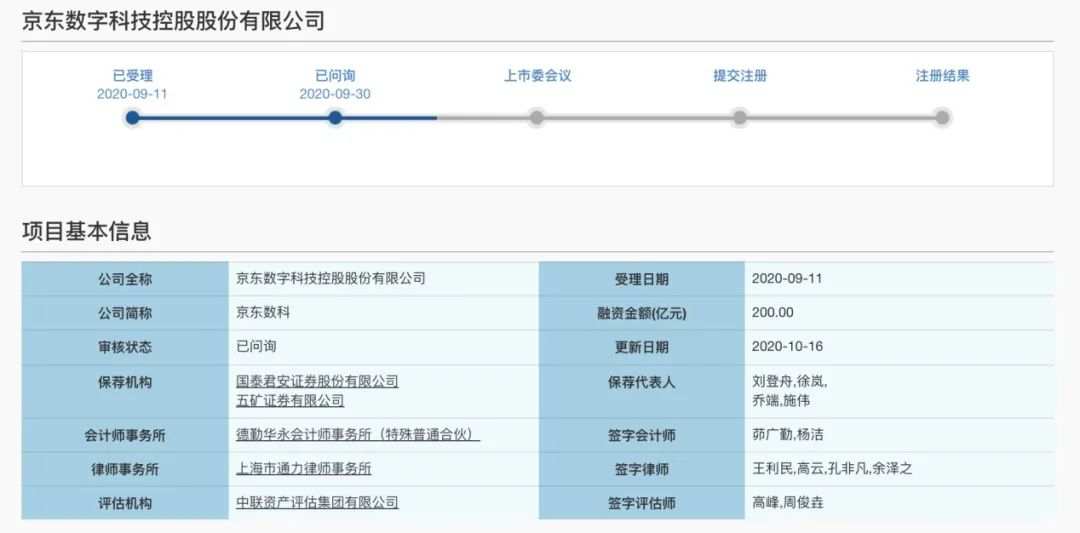Click the 受理日期 header cell

click(x=641, y=280)
